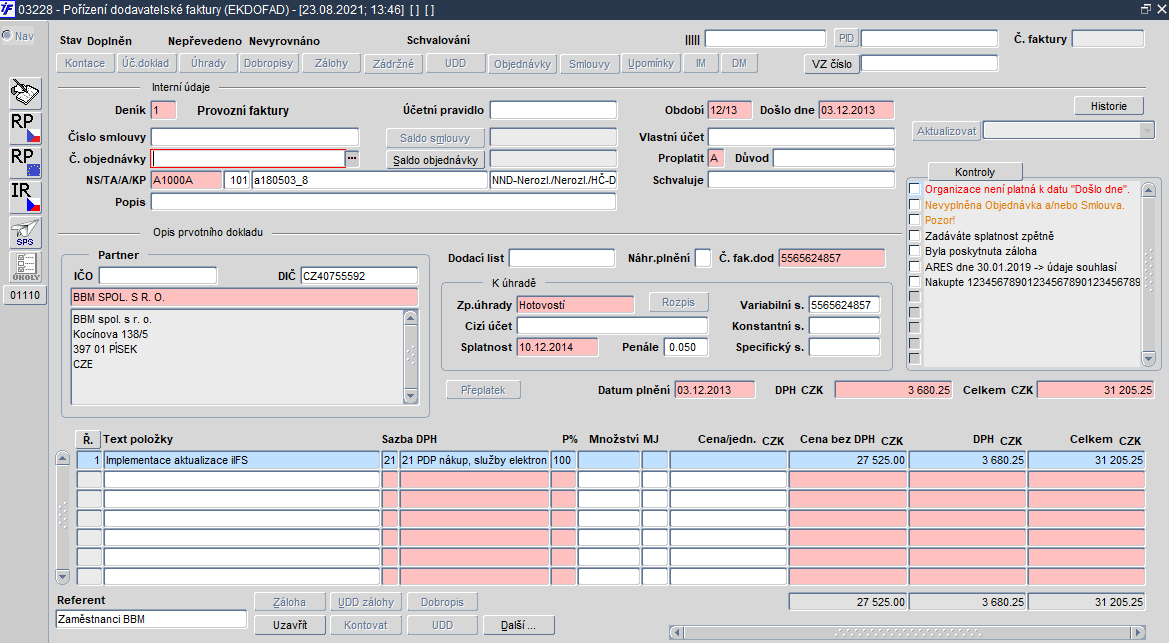
Task: Click the barcode icon near PID
Action: click(x=692, y=40)
